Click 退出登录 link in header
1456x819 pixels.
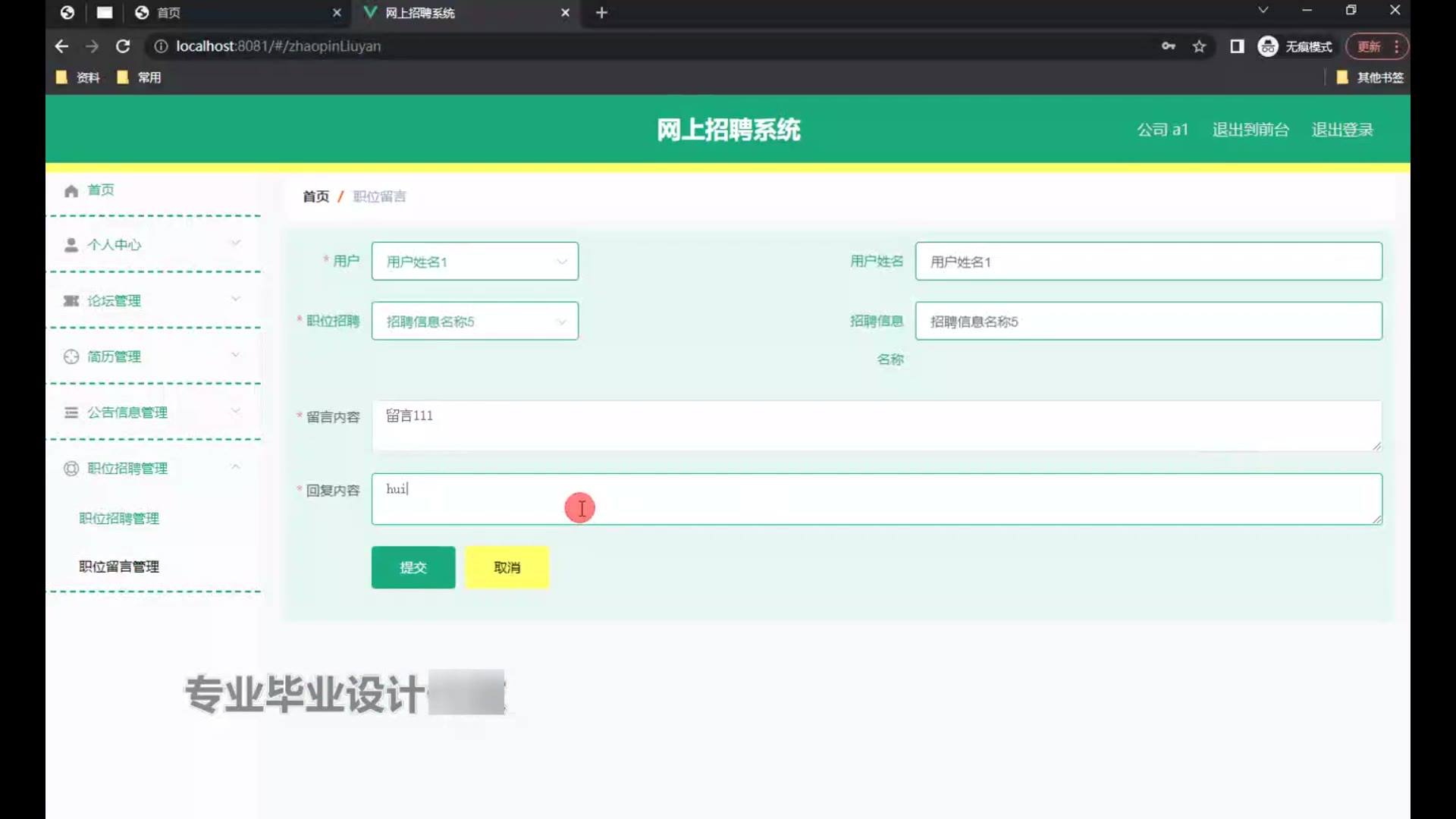point(1342,130)
